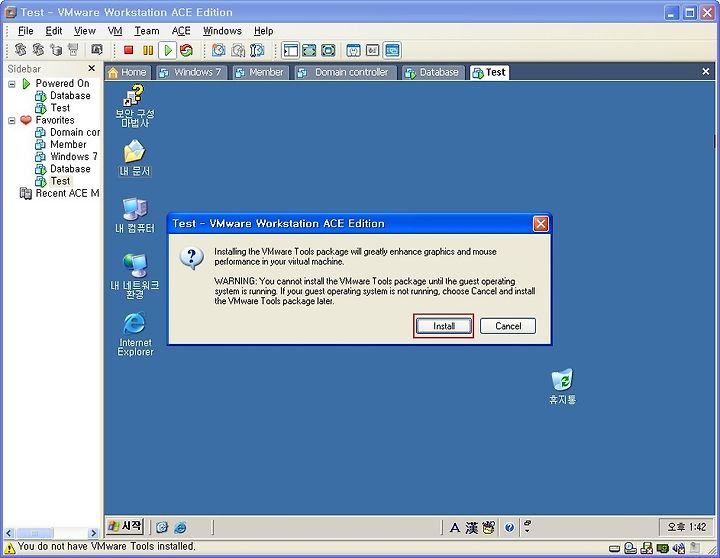This screenshot has height=558, width=720.
Task: Switch to the Windows 7 tab
Action: pyautogui.click(x=191, y=72)
